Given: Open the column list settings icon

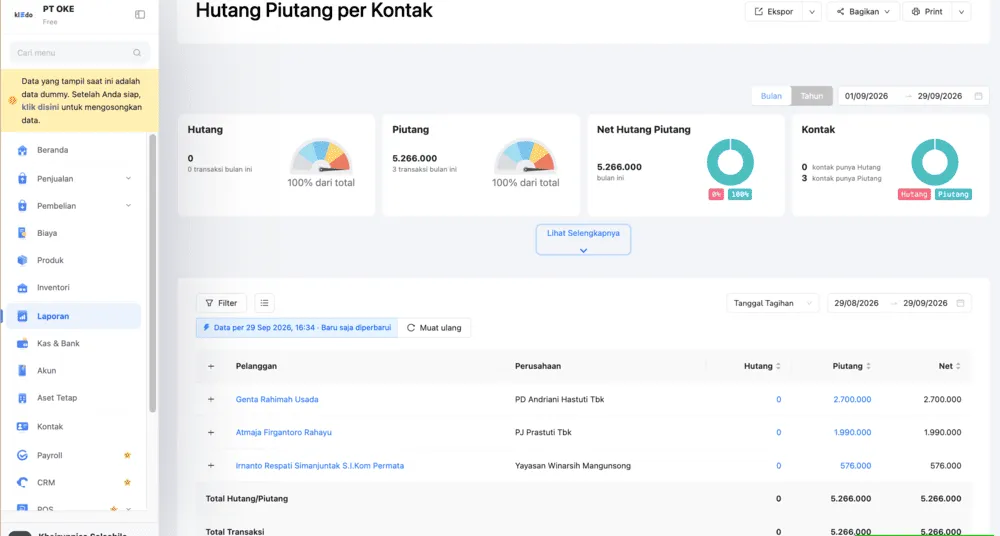Looking at the screenshot, I should [x=265, y=303].
